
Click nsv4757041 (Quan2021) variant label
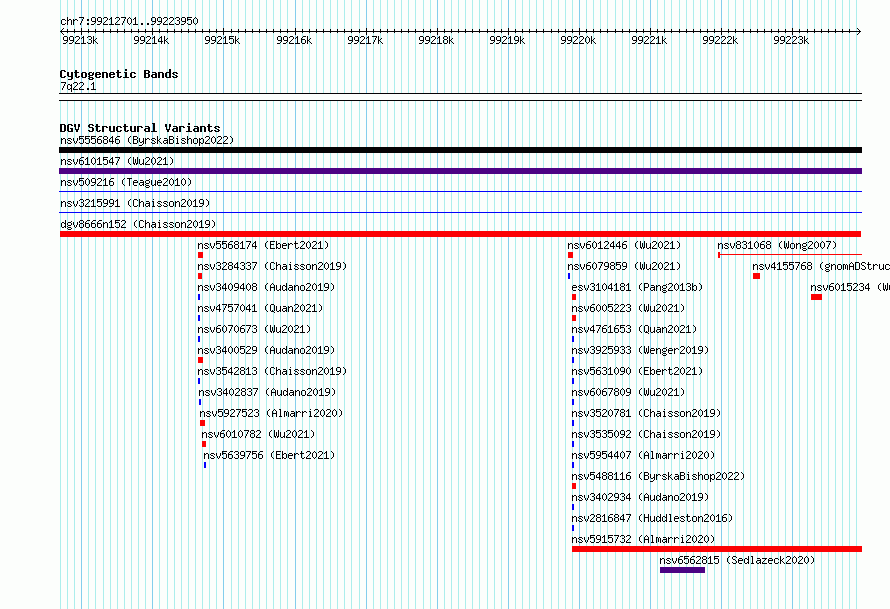point(260,308)
